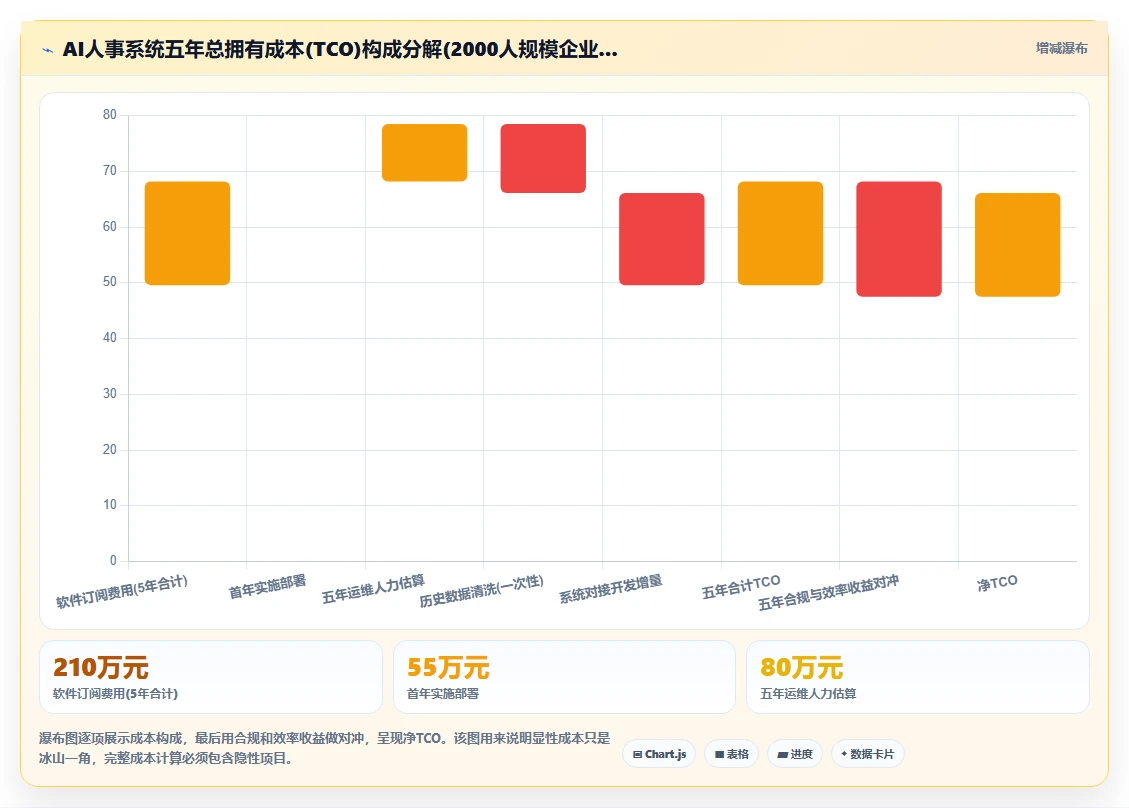Click the orange 五年运维人力估算 bar
1129x808 pixels.
tap(424, 153)
